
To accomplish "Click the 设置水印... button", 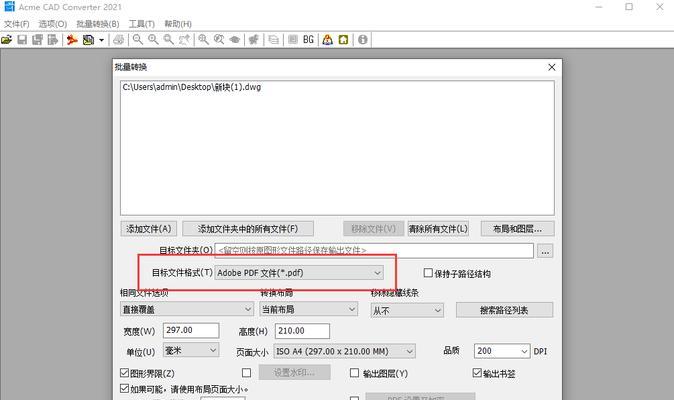I will tap(294, 373).
